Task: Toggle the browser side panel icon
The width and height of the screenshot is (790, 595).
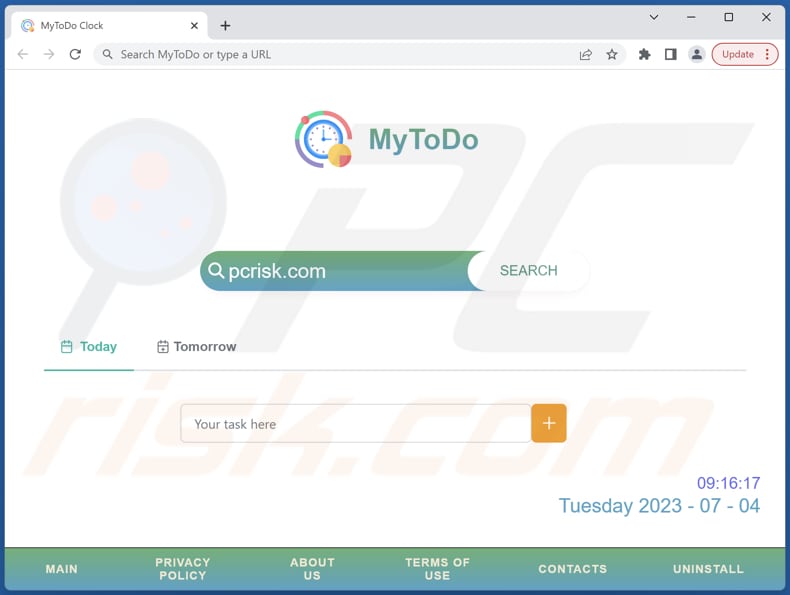Action: (671, 55)
